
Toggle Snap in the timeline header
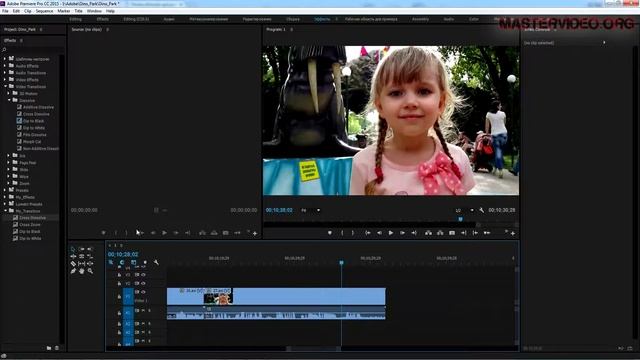(x=122, y=262)
